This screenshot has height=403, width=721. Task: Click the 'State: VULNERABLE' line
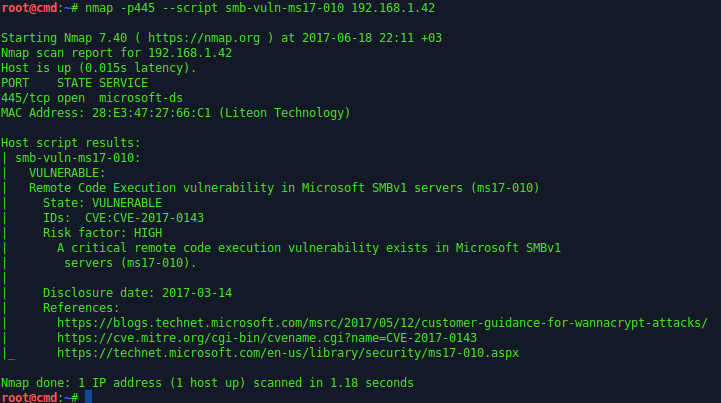coord(102,203)
